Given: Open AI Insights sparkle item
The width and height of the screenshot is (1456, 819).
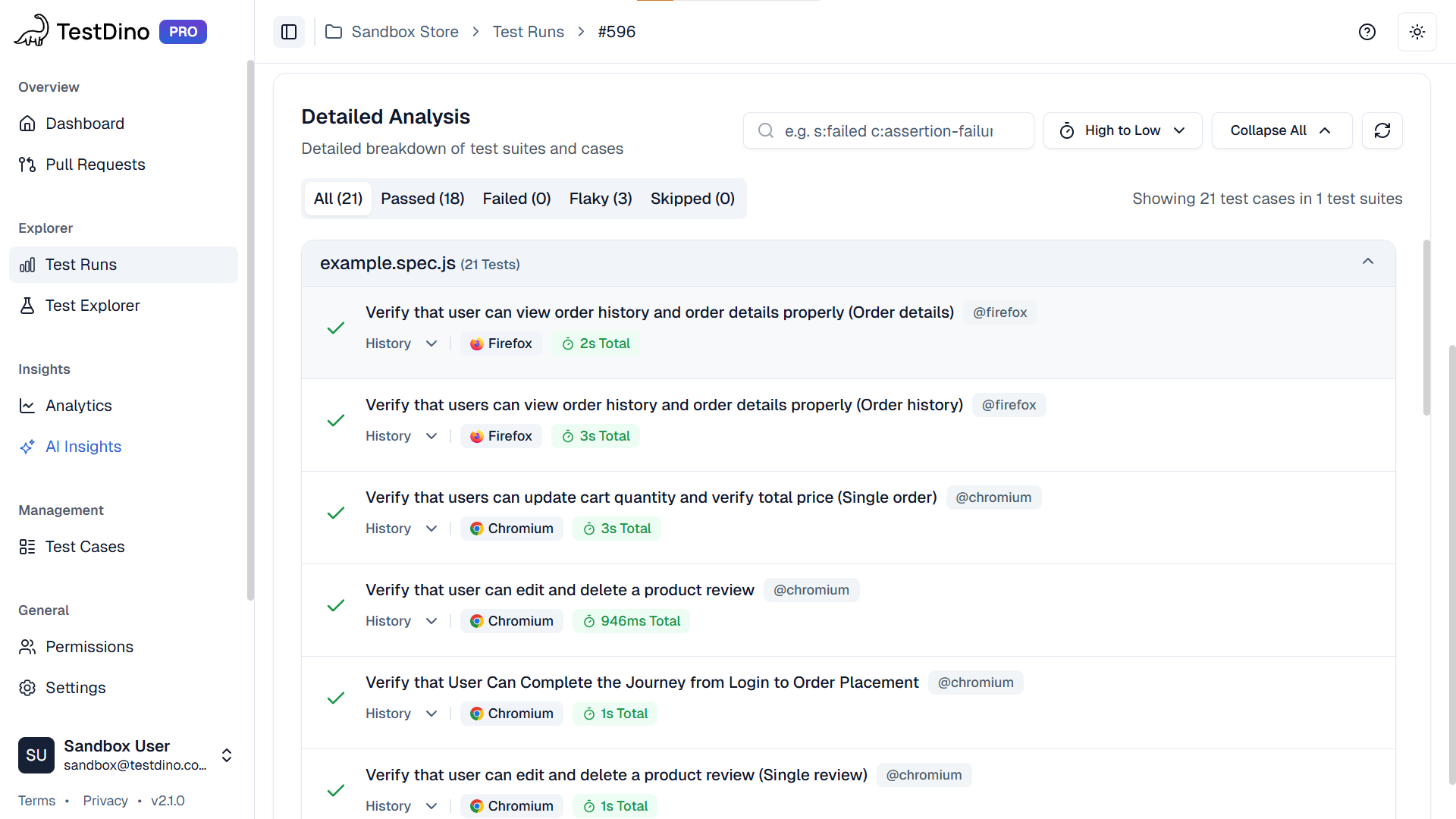Looking at the screenshot, I should point(83,447).
